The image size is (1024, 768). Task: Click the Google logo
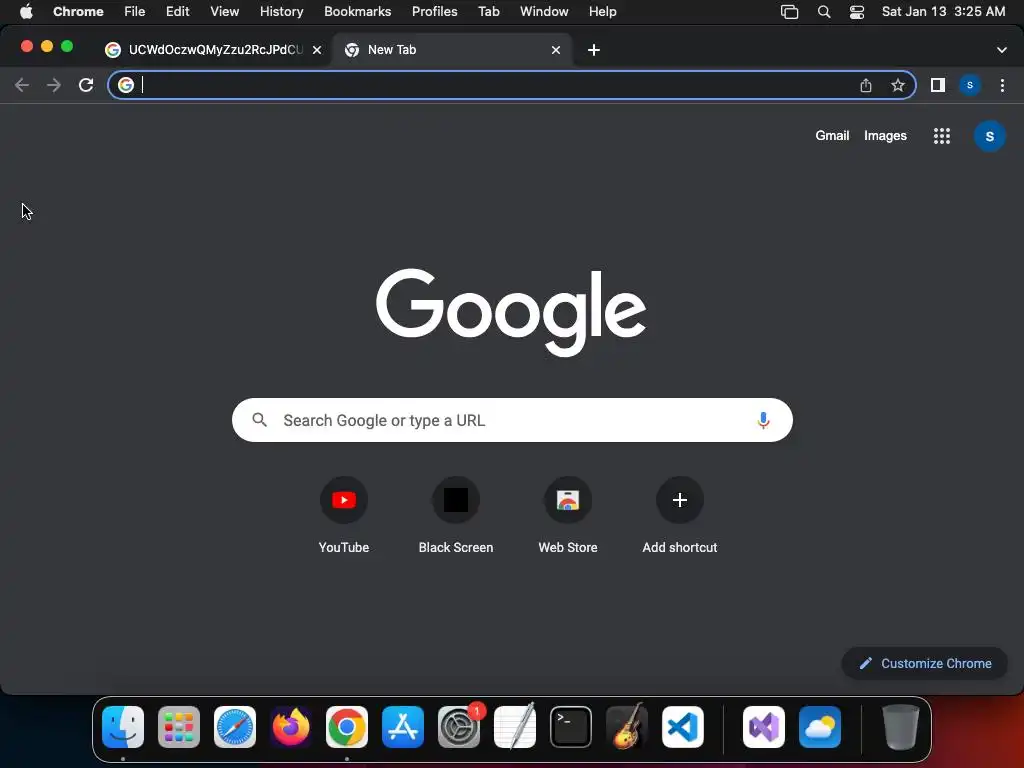pyautogui.click(x=511, y=312)
